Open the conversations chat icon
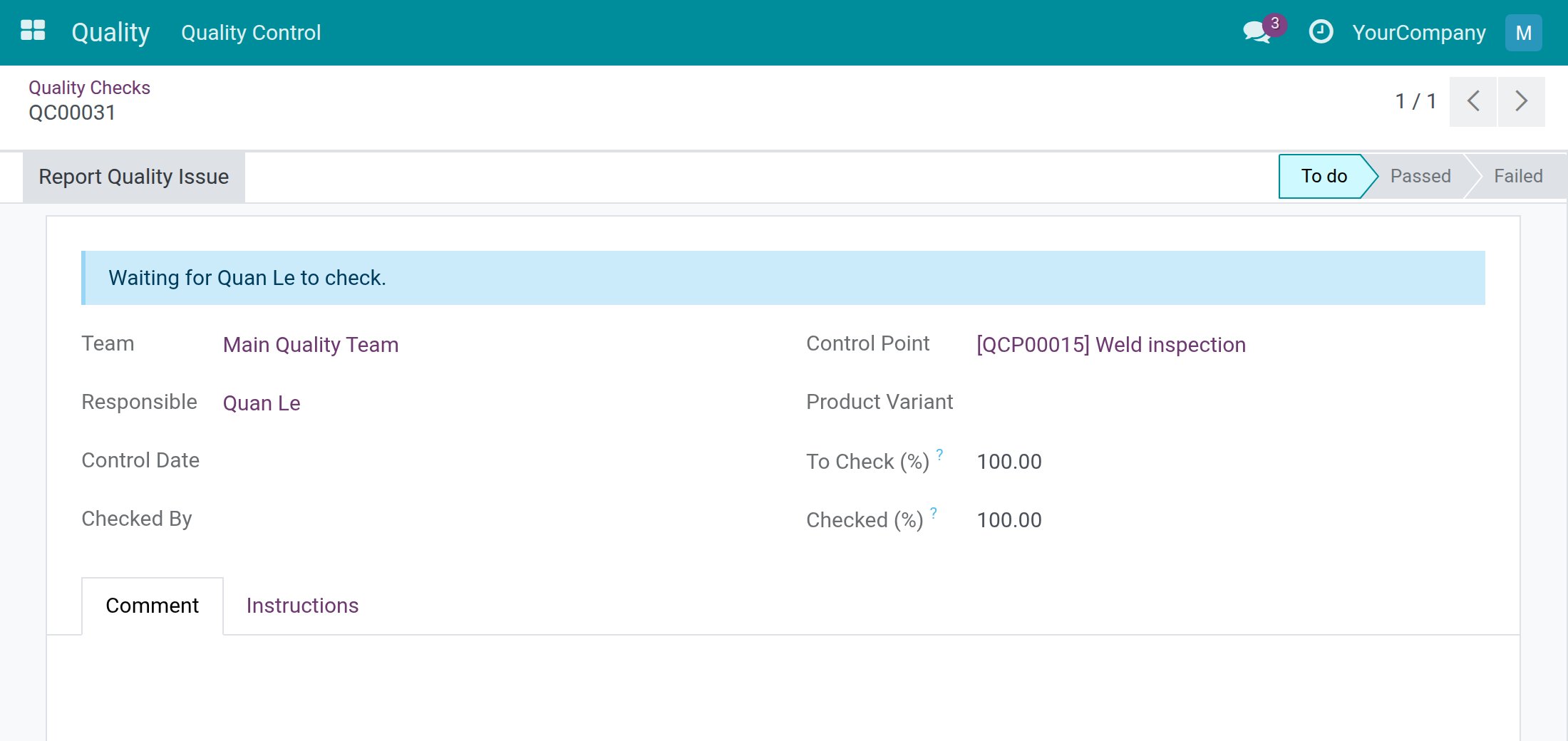 [x=1258, y=32]
